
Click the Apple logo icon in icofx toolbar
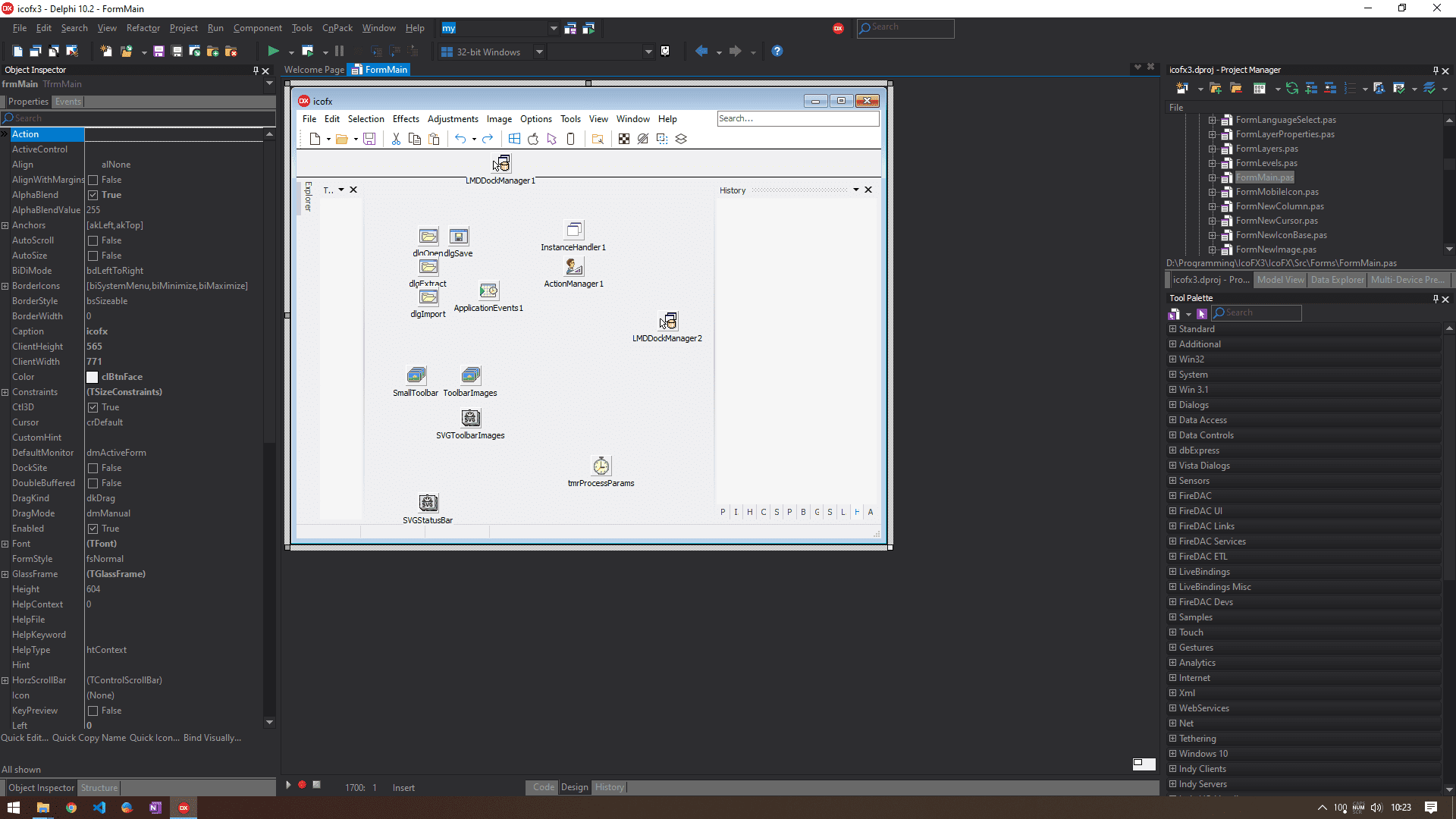533,139
